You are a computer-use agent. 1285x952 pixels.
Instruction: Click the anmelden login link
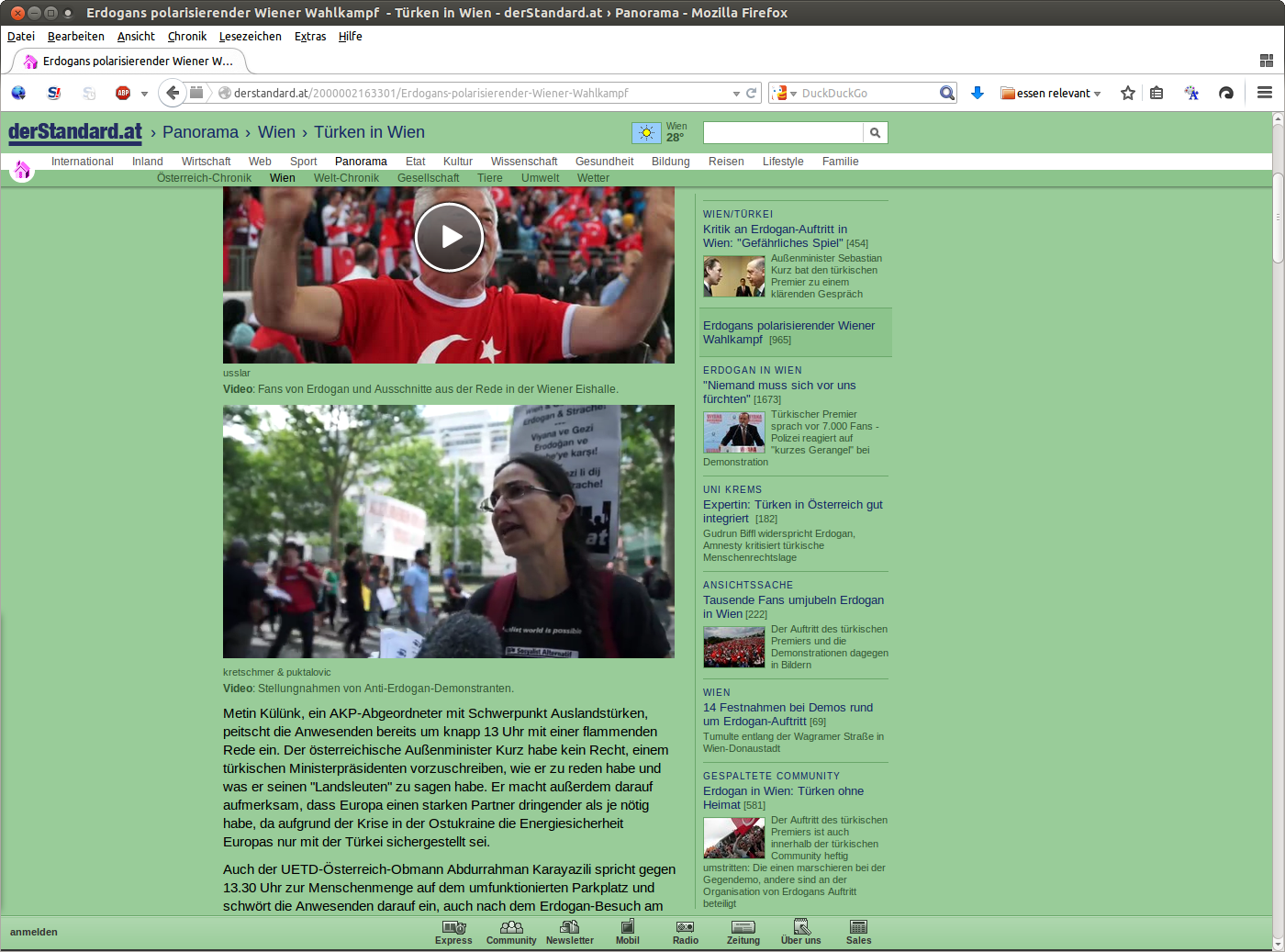(x=34, y=932)
